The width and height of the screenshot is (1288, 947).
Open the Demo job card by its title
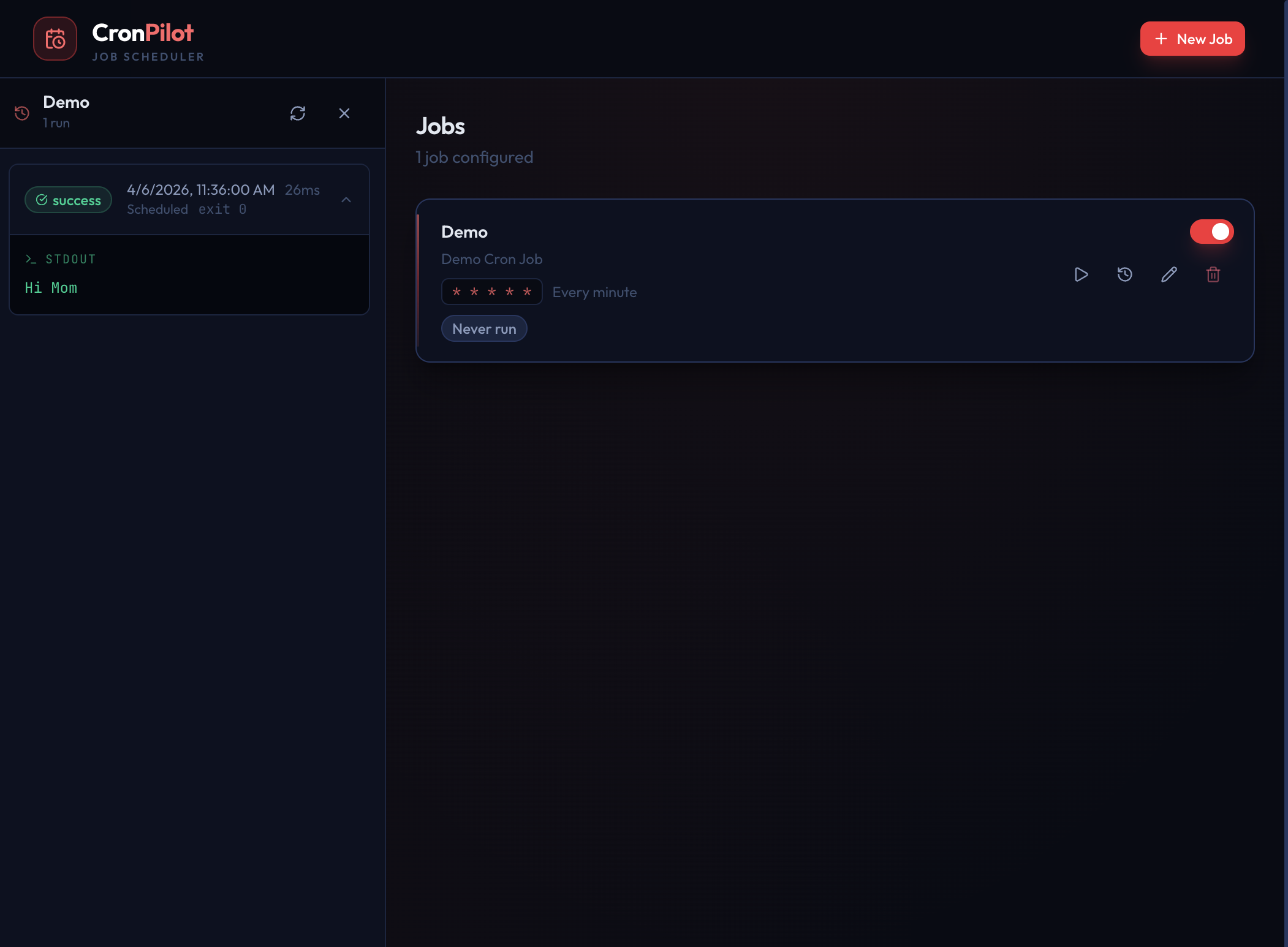click(x=464, y=232)
